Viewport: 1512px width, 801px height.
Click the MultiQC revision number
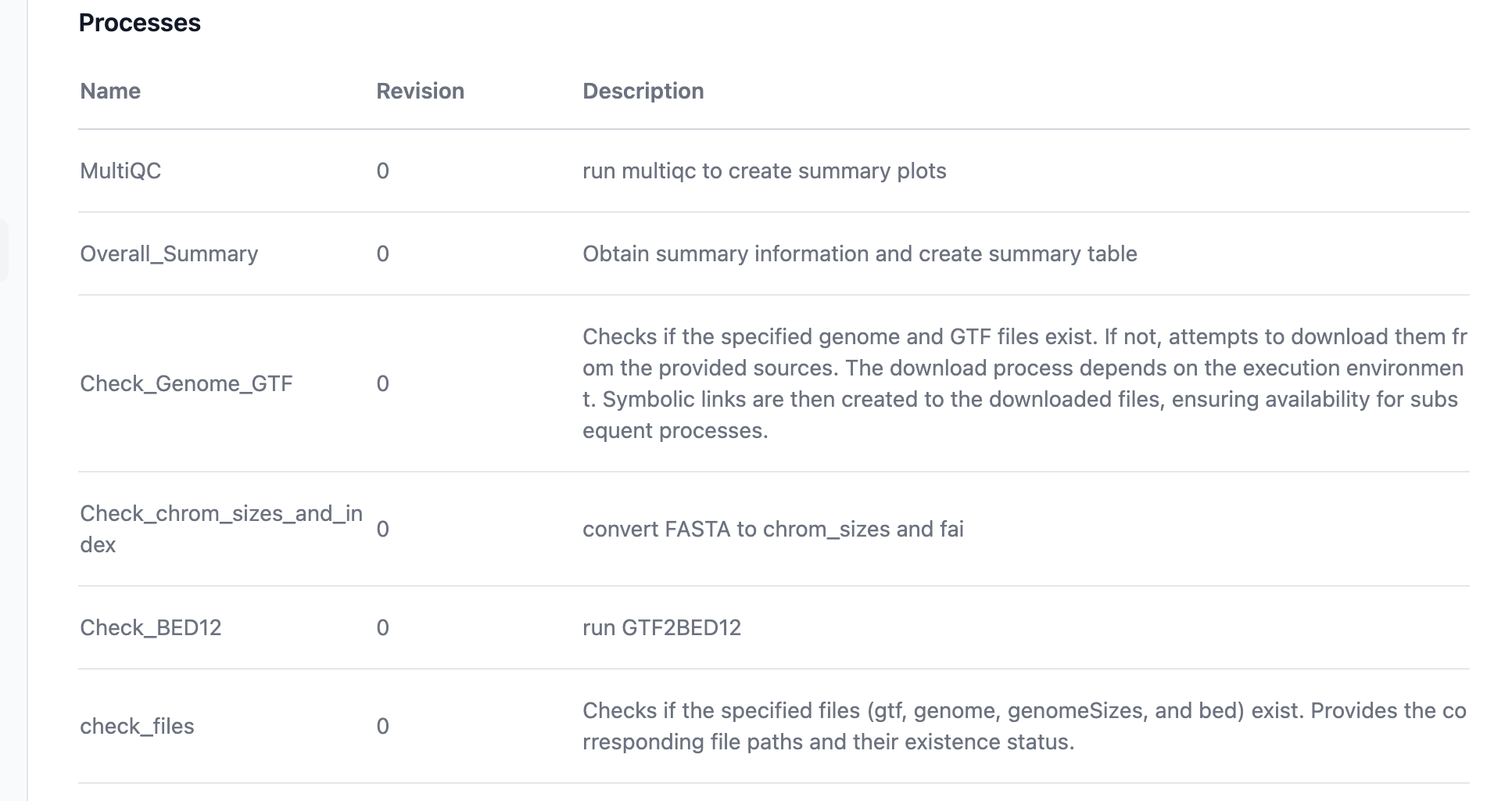(x=382, y=171)
